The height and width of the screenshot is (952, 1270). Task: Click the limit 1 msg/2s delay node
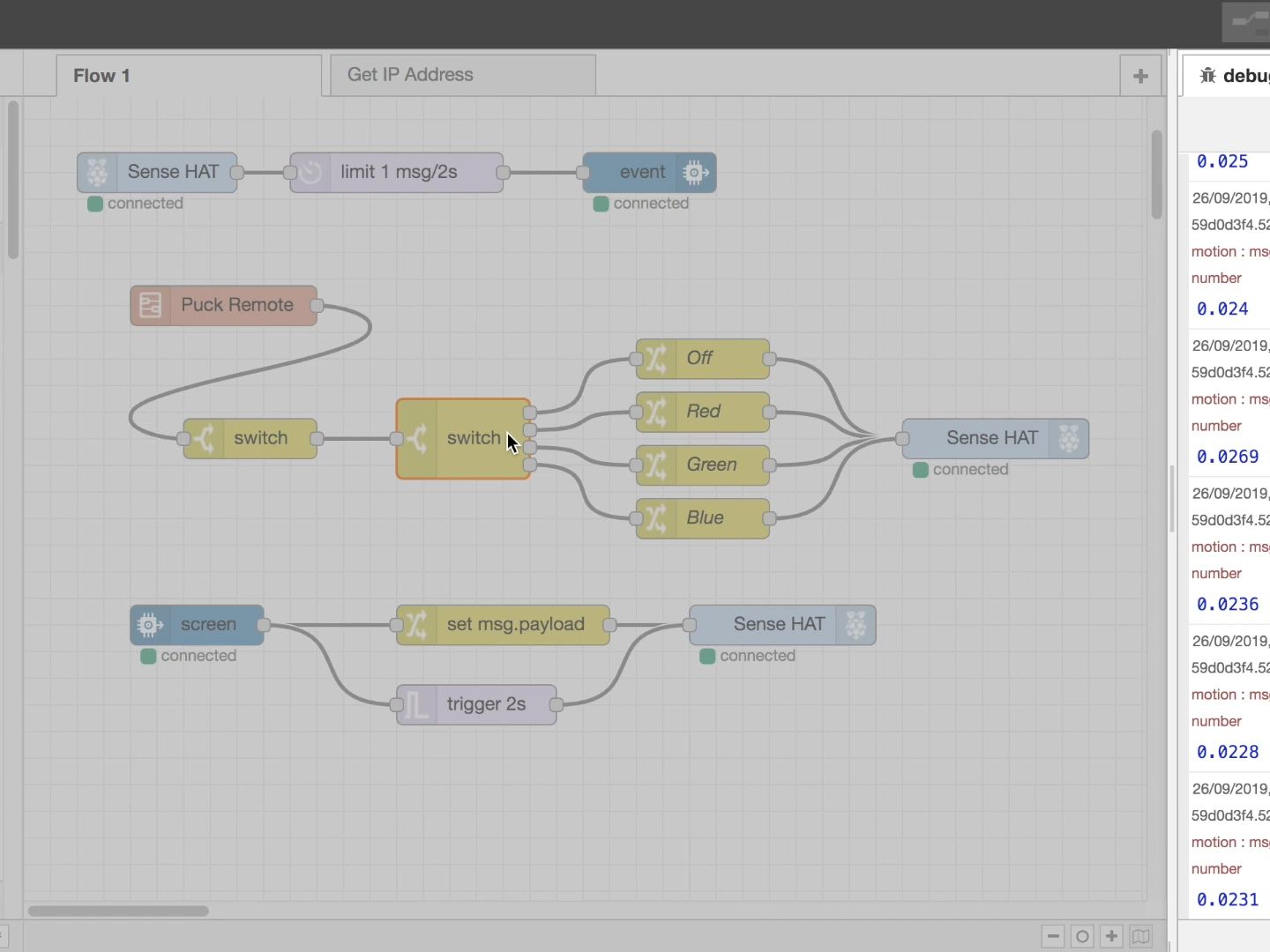396,172
